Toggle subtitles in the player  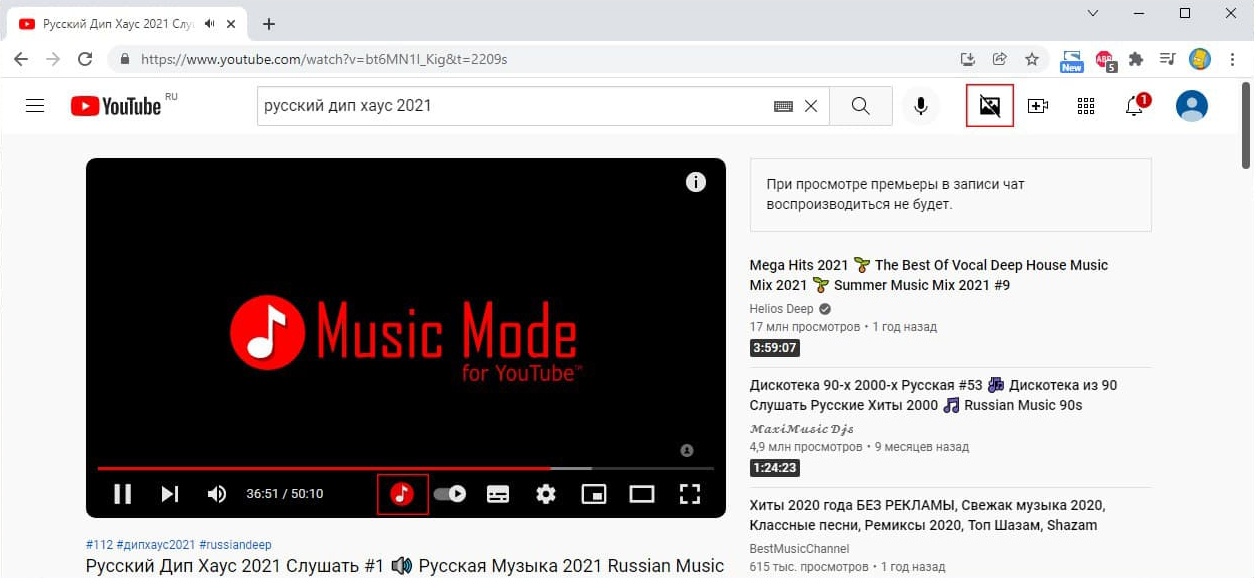pyautogui.click(x=498, y=494)
